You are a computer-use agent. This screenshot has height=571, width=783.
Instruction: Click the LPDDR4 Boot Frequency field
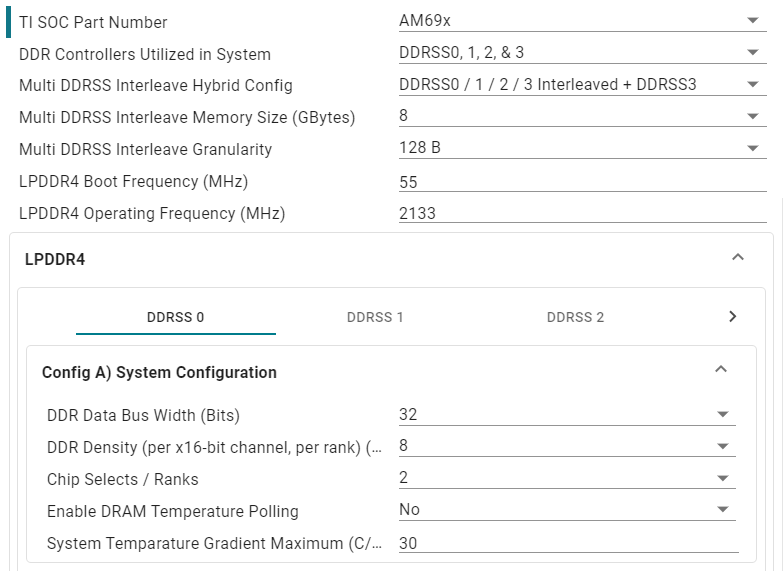point(582,182)
